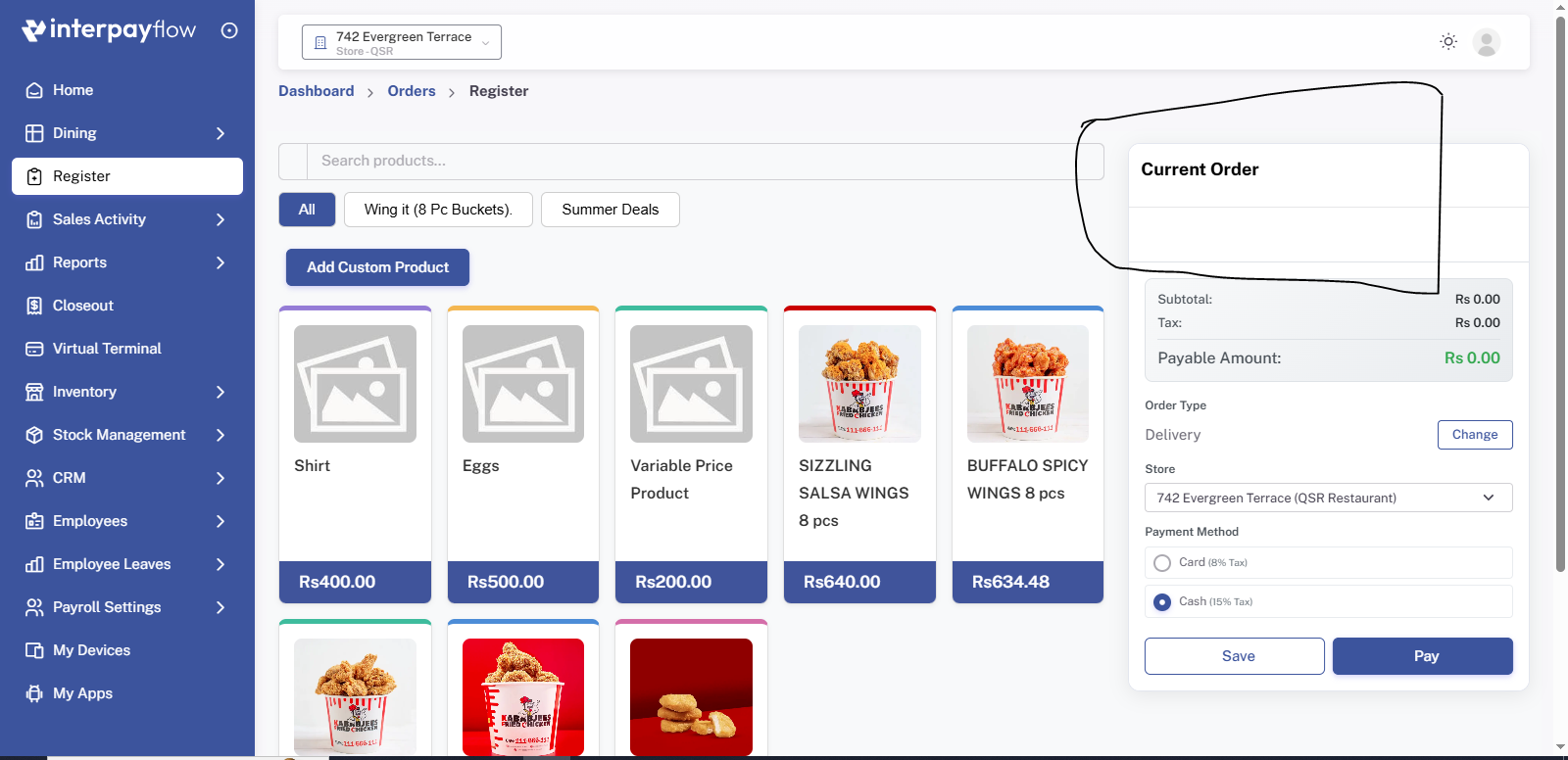Add the Eggs product to order
The image size is (1568, 760).
pyautogui.click(x=523, y=454)
